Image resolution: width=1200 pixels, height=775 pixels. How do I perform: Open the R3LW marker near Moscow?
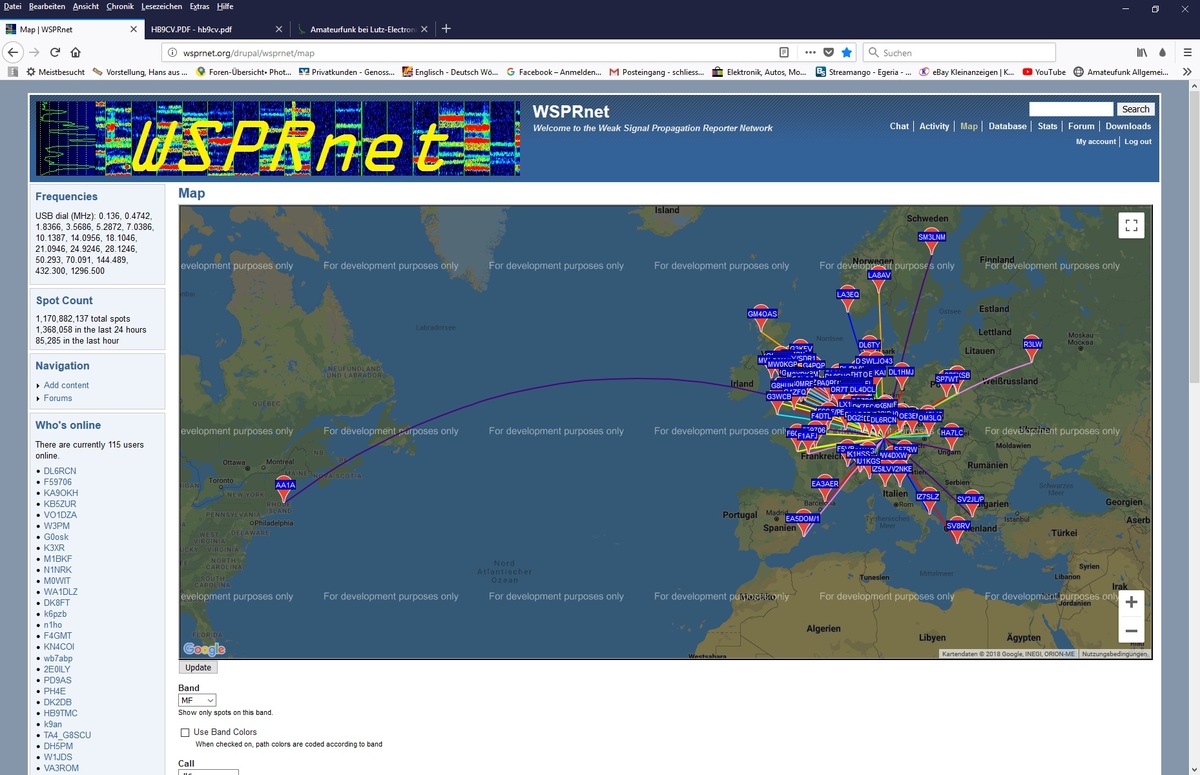click(x=1032, y=348)
